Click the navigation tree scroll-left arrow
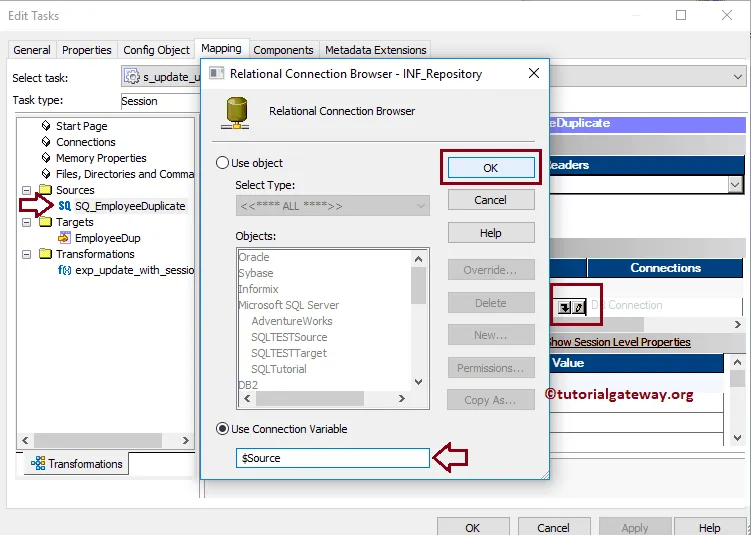This screenshot has width=751, height=535. pos(25,440)
